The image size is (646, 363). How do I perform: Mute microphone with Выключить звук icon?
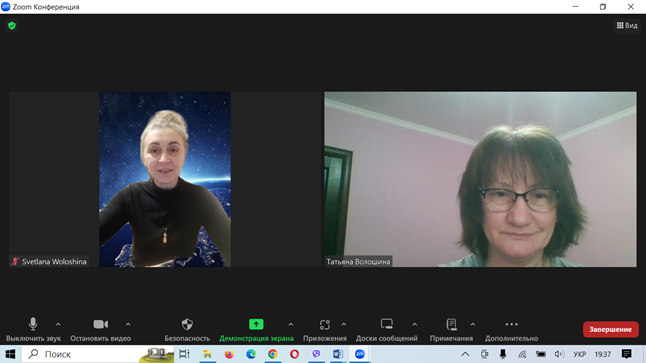coord(33,324)
